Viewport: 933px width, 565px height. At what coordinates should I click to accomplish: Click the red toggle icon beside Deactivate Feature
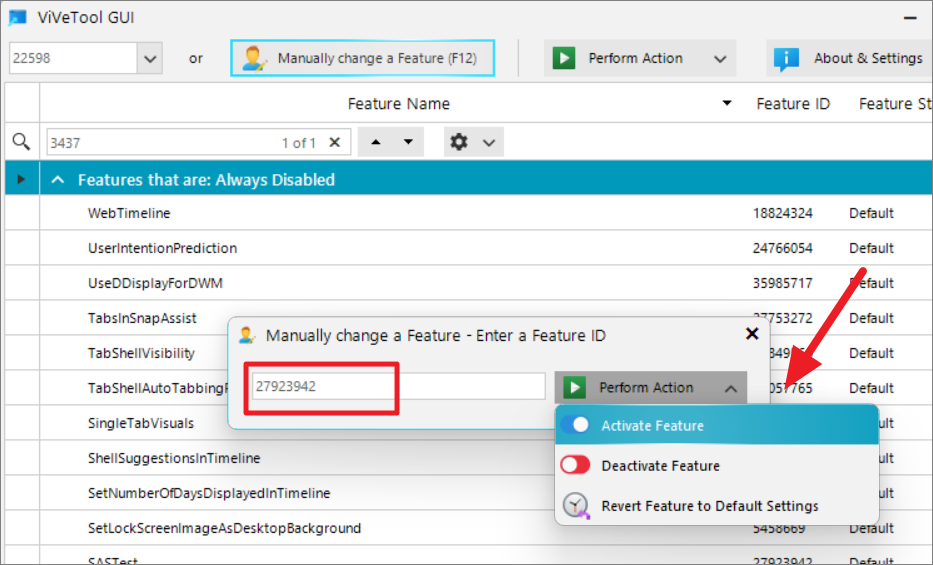[575, 464]
